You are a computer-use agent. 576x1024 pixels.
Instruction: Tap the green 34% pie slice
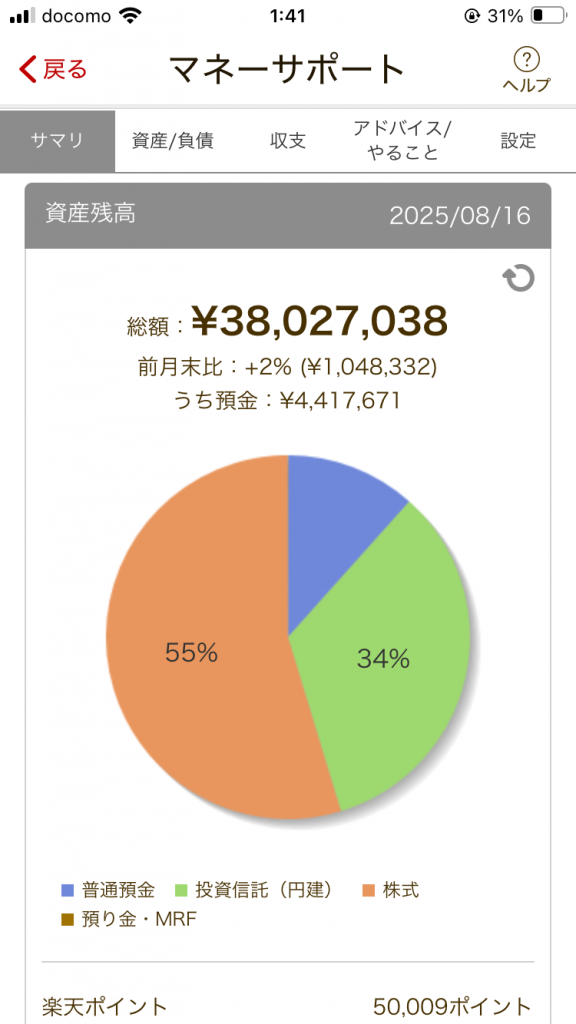[x=383, y=658]
